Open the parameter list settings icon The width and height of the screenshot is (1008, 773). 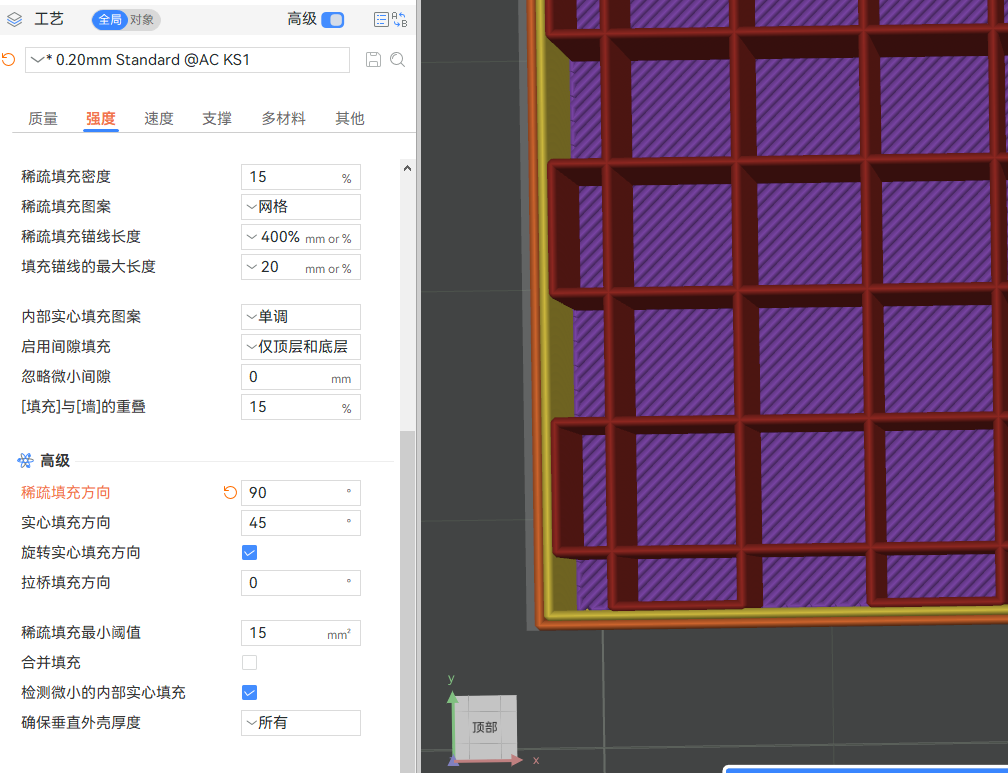[x=381, y=20]
